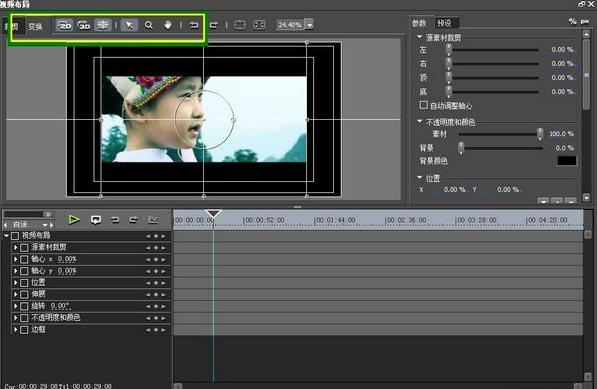
Task: Enable the 自动调整轴心 checkbox
Action: pos(424,105)
